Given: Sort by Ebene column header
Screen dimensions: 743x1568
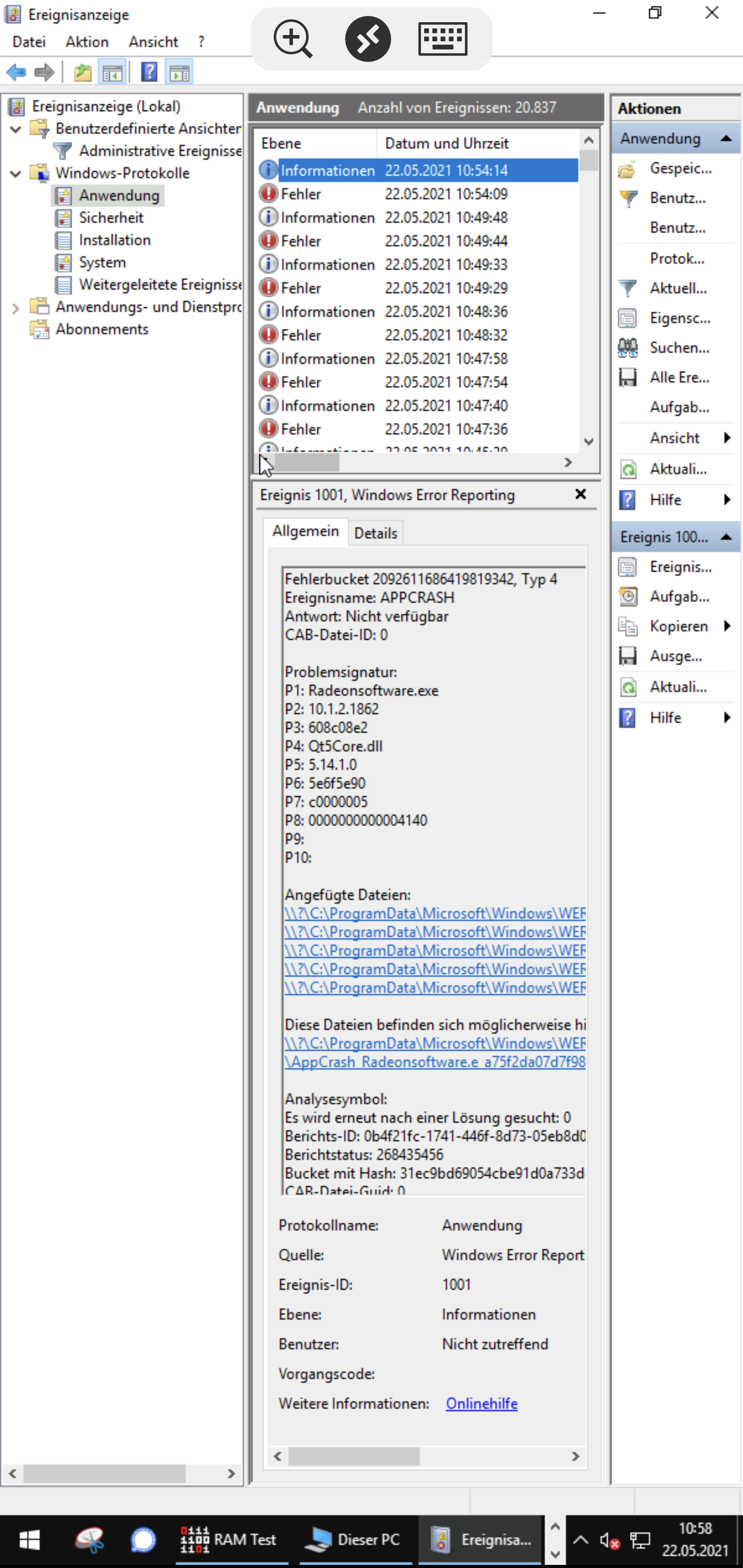Looking at the screenshot, I should click(x=315, y=144).
